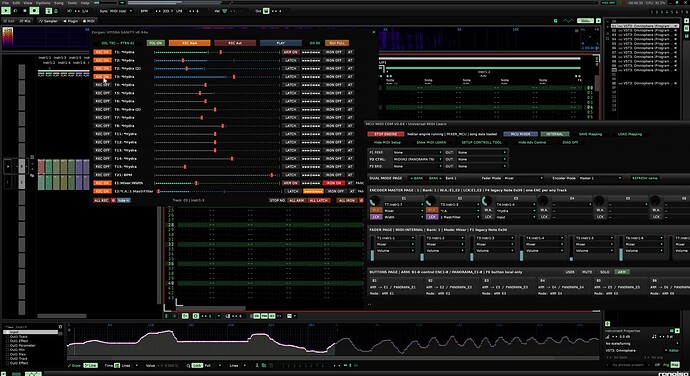690x376 pixels.
Task: Open the P3 BRD input dropdown
Action: pos(417,166)
